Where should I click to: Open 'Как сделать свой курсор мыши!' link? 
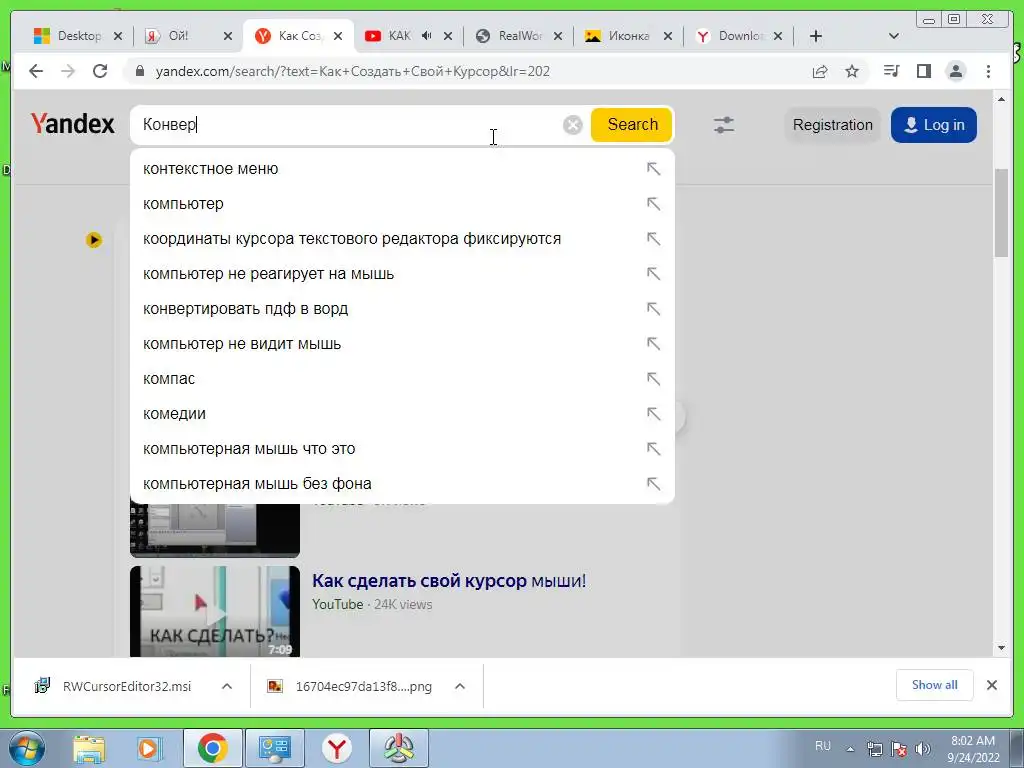(449, 581)
